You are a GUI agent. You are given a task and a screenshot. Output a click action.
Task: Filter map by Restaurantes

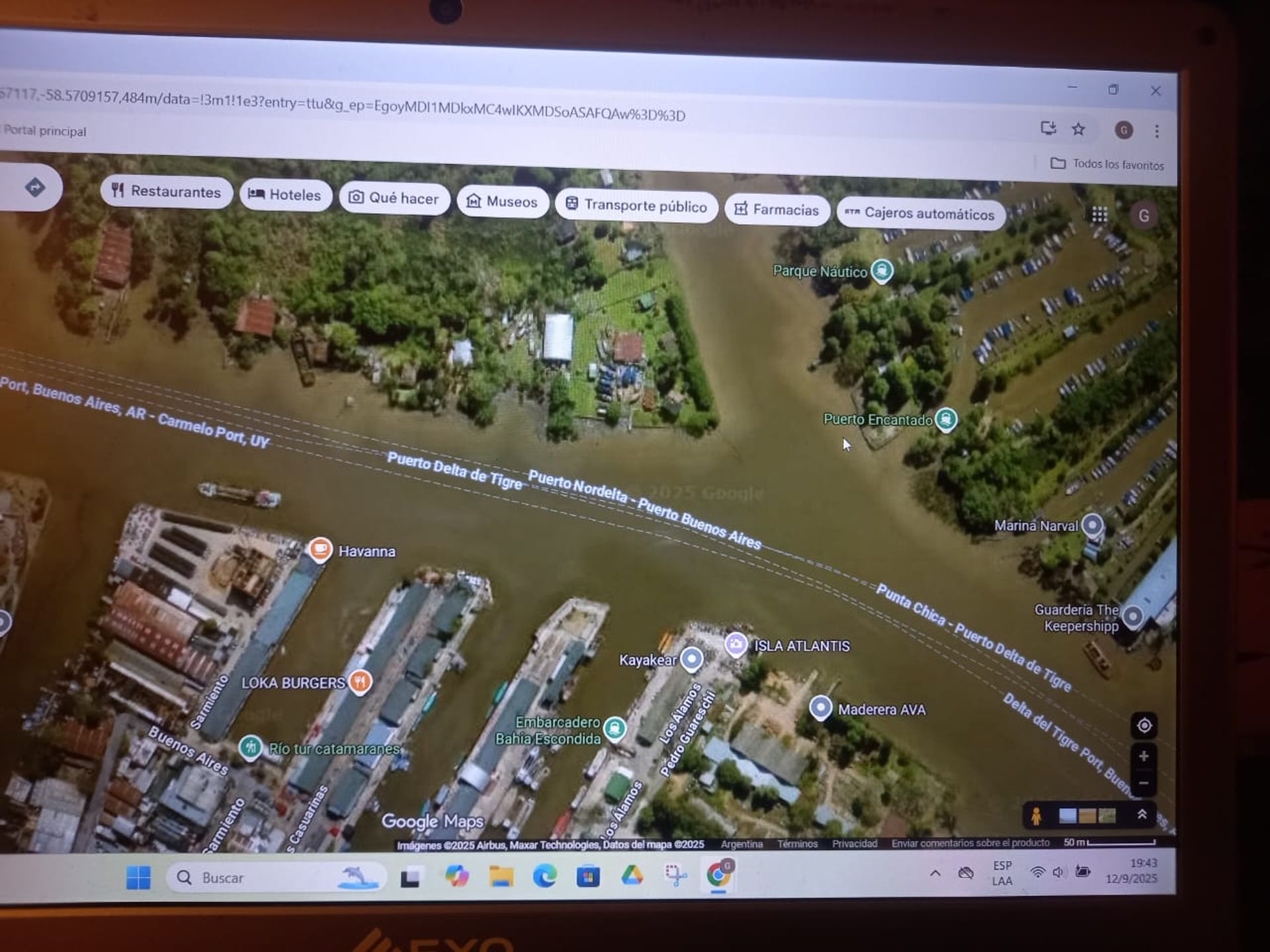click(x=166, y=192)
